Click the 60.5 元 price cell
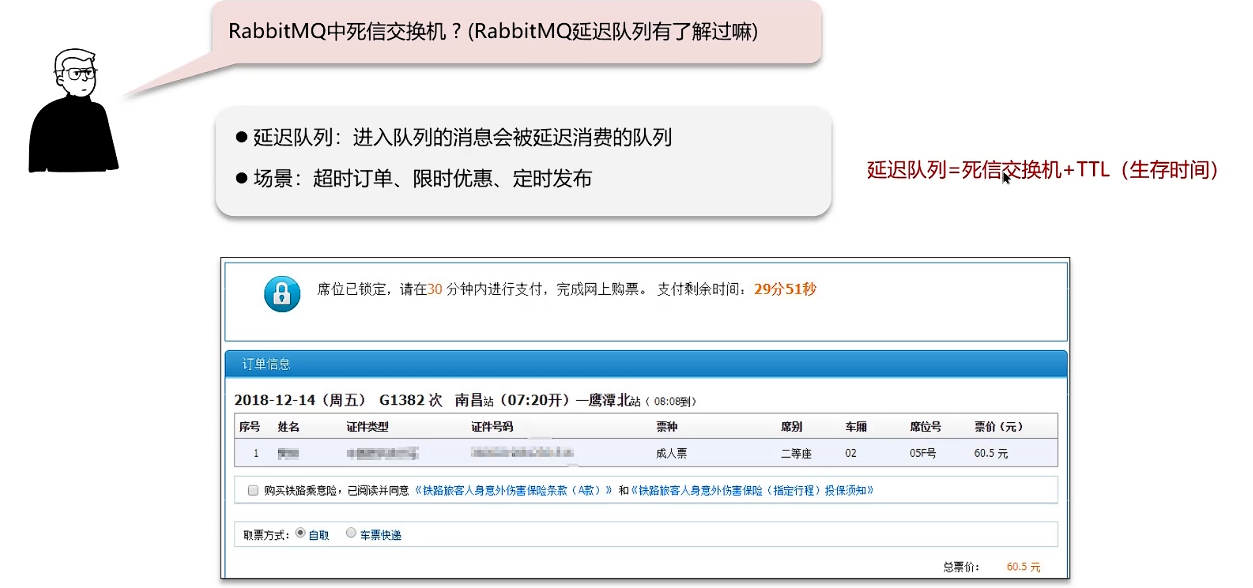The width and height of the screenshot is (1253, 588). (991, 454)
